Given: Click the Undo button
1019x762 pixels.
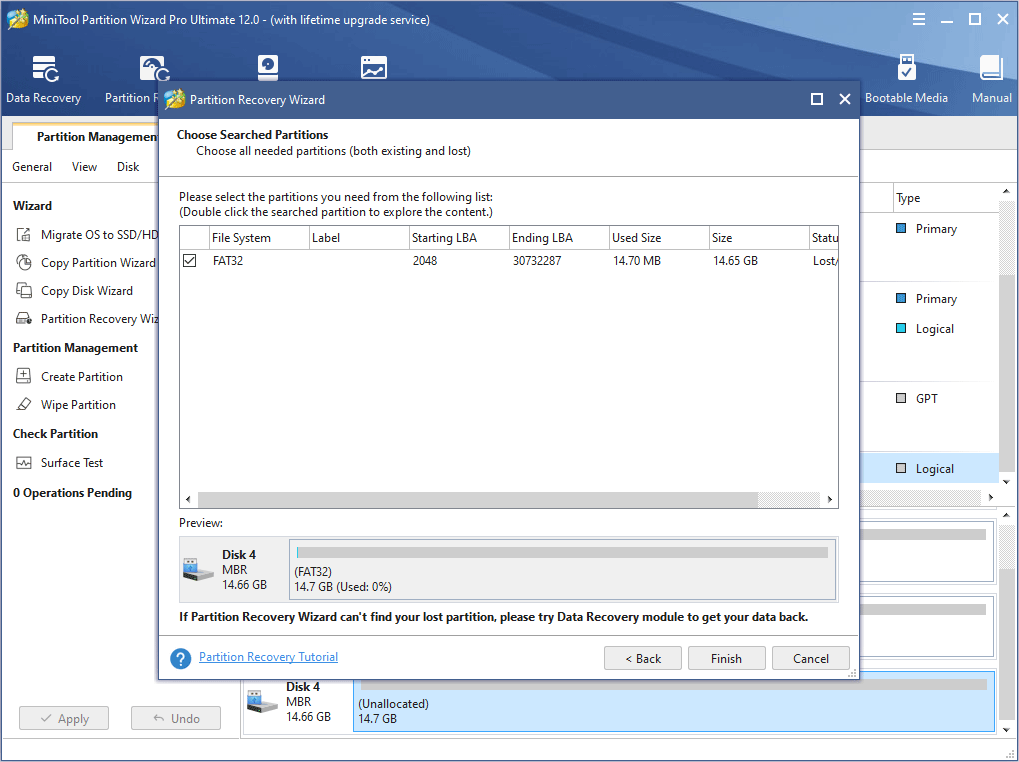Looking at the screenshot, I should click(x=176, y=718).
